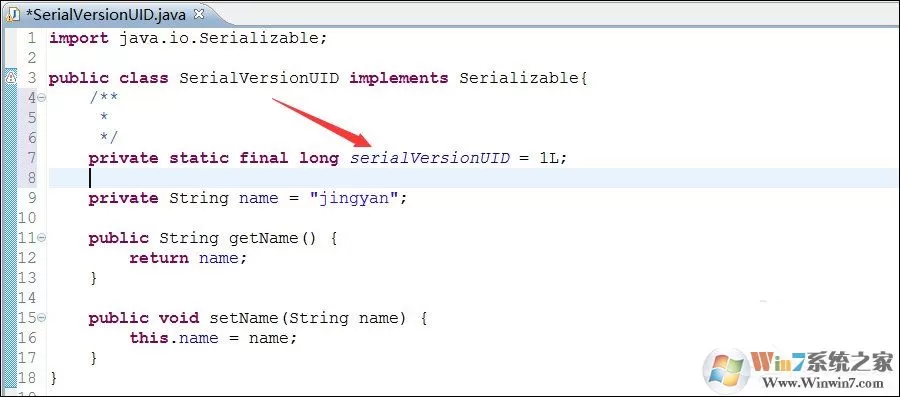This screenshot has width=900, height=397.
Task: Collapse the getName method at line 11
Action: tap(42, 238)
